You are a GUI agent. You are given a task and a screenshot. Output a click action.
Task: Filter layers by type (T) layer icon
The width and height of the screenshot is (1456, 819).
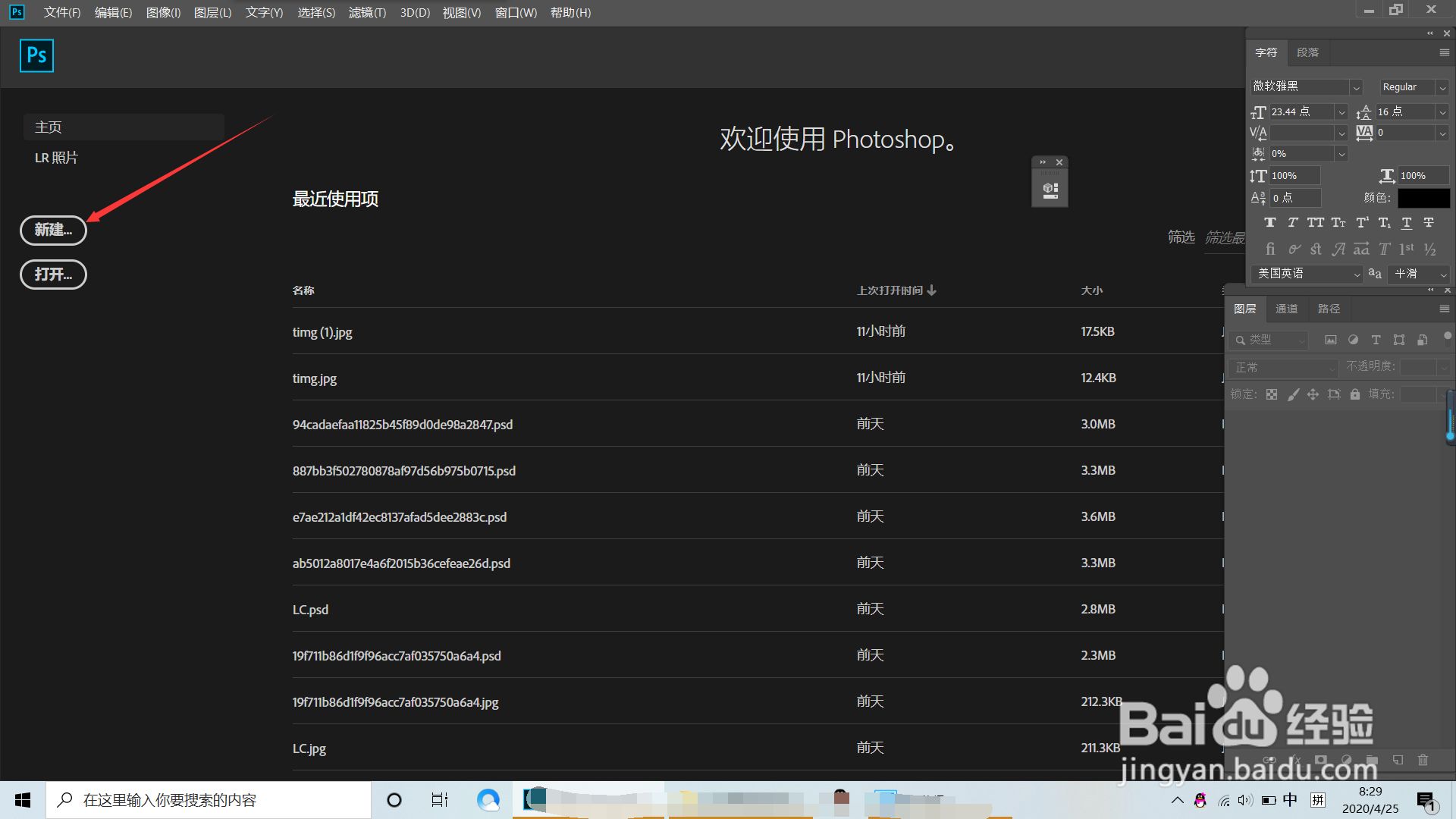click(1376, 340)
